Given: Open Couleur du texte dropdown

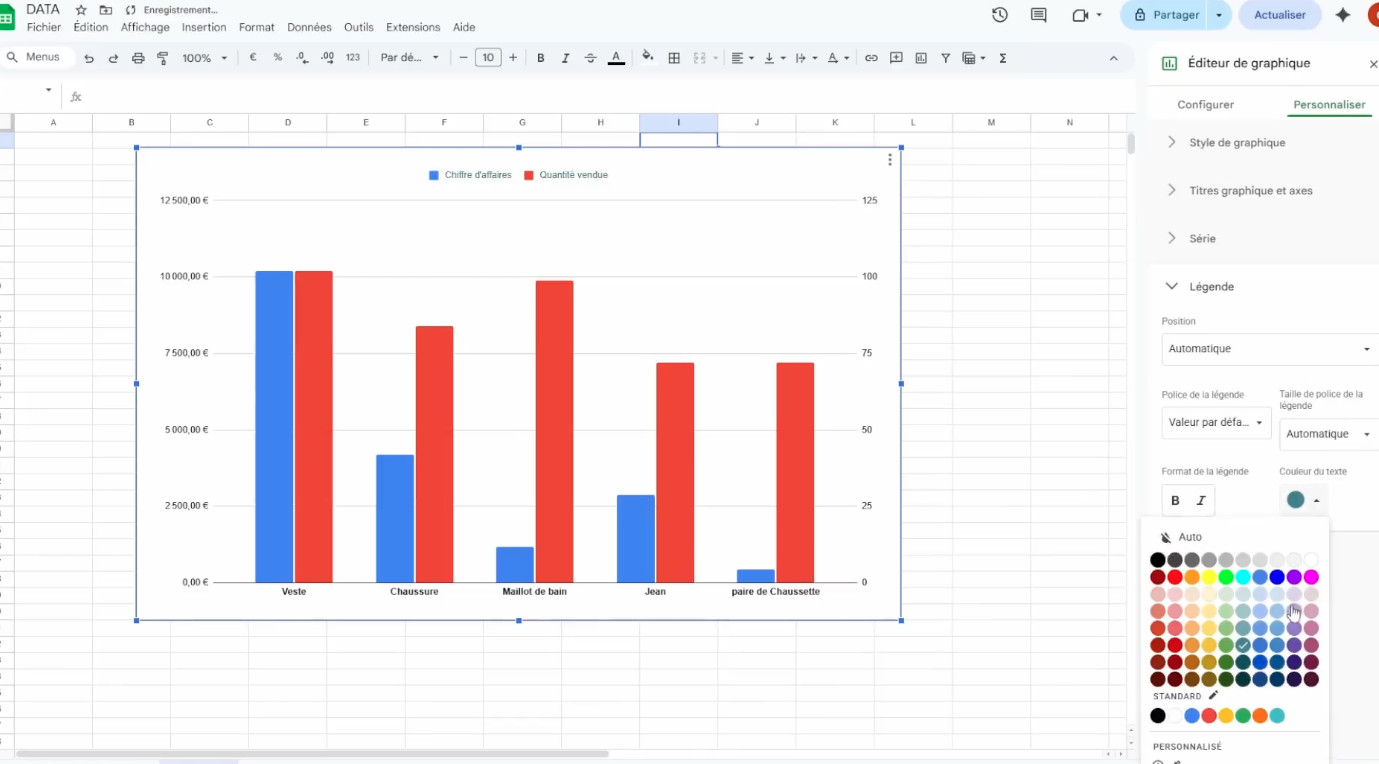Looking at the screenshot, I should click(x=1303, y=500).
